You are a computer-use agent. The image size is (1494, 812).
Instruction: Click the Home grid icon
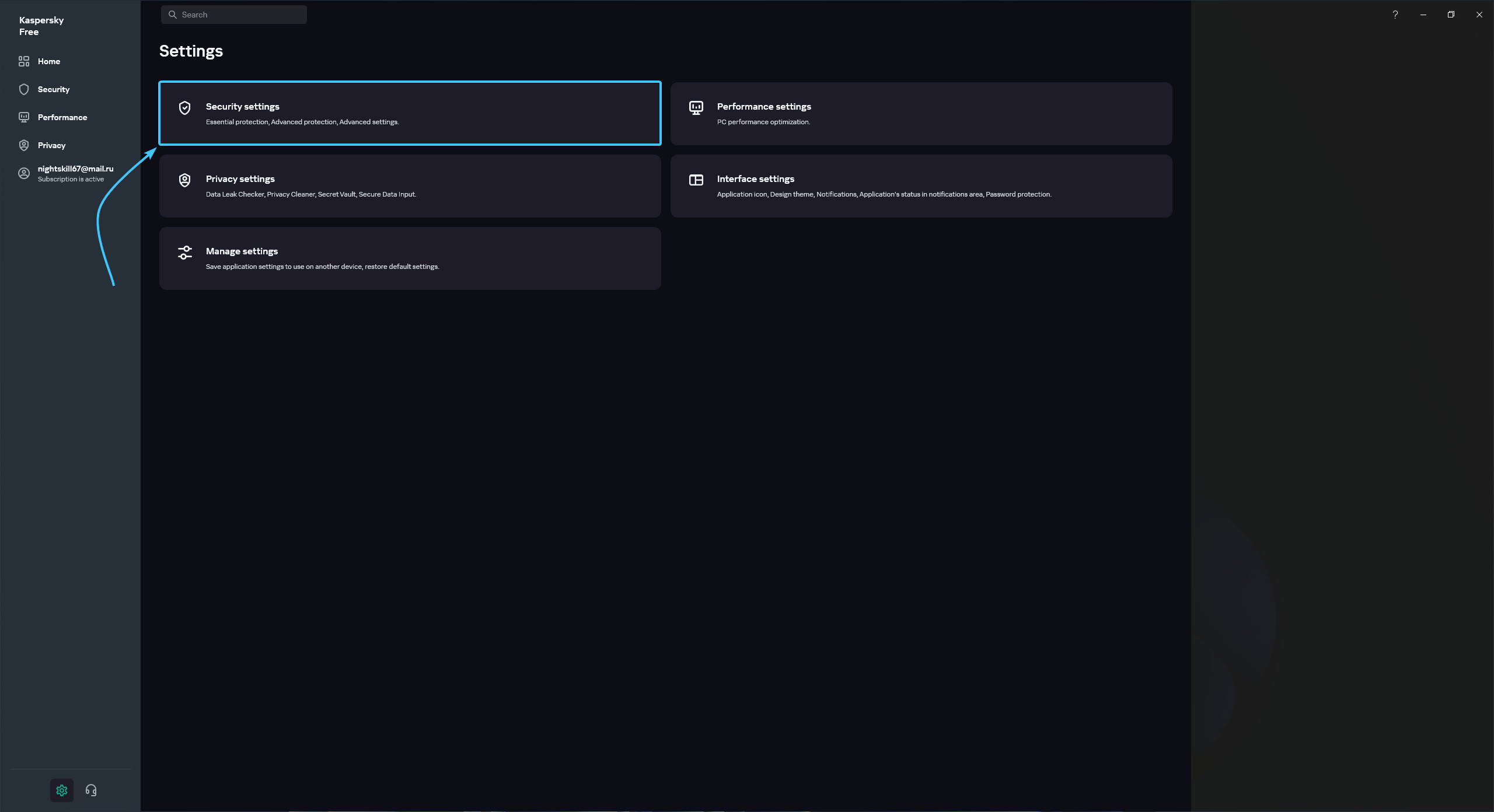(24, 61)
